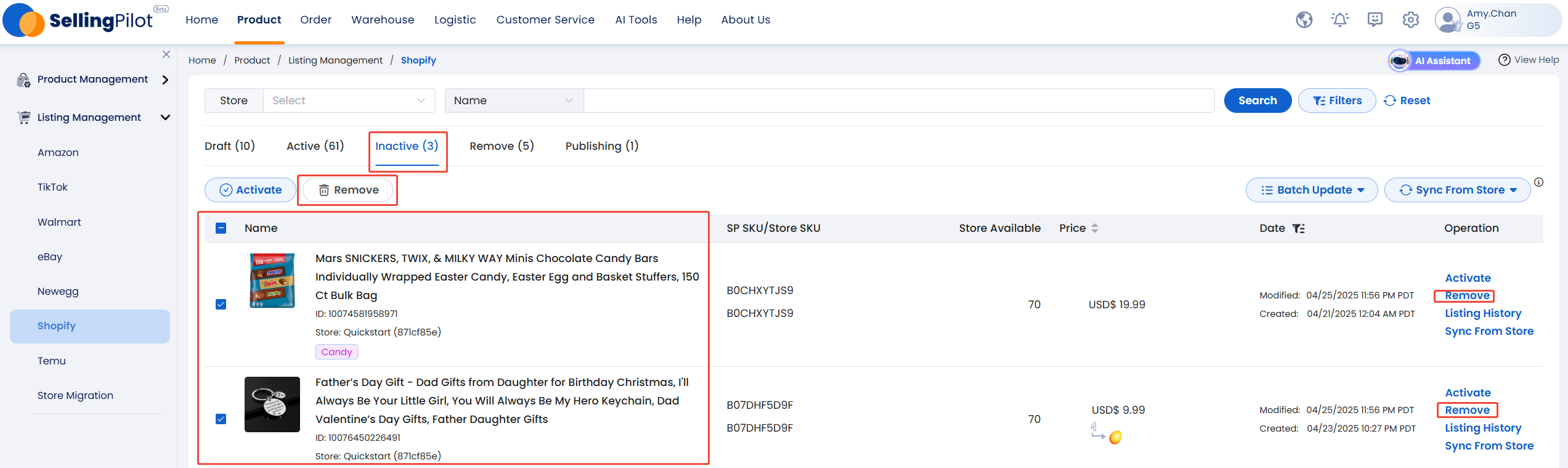Open the Help menu
The image size is (1568, 468).
pos(689,20)
